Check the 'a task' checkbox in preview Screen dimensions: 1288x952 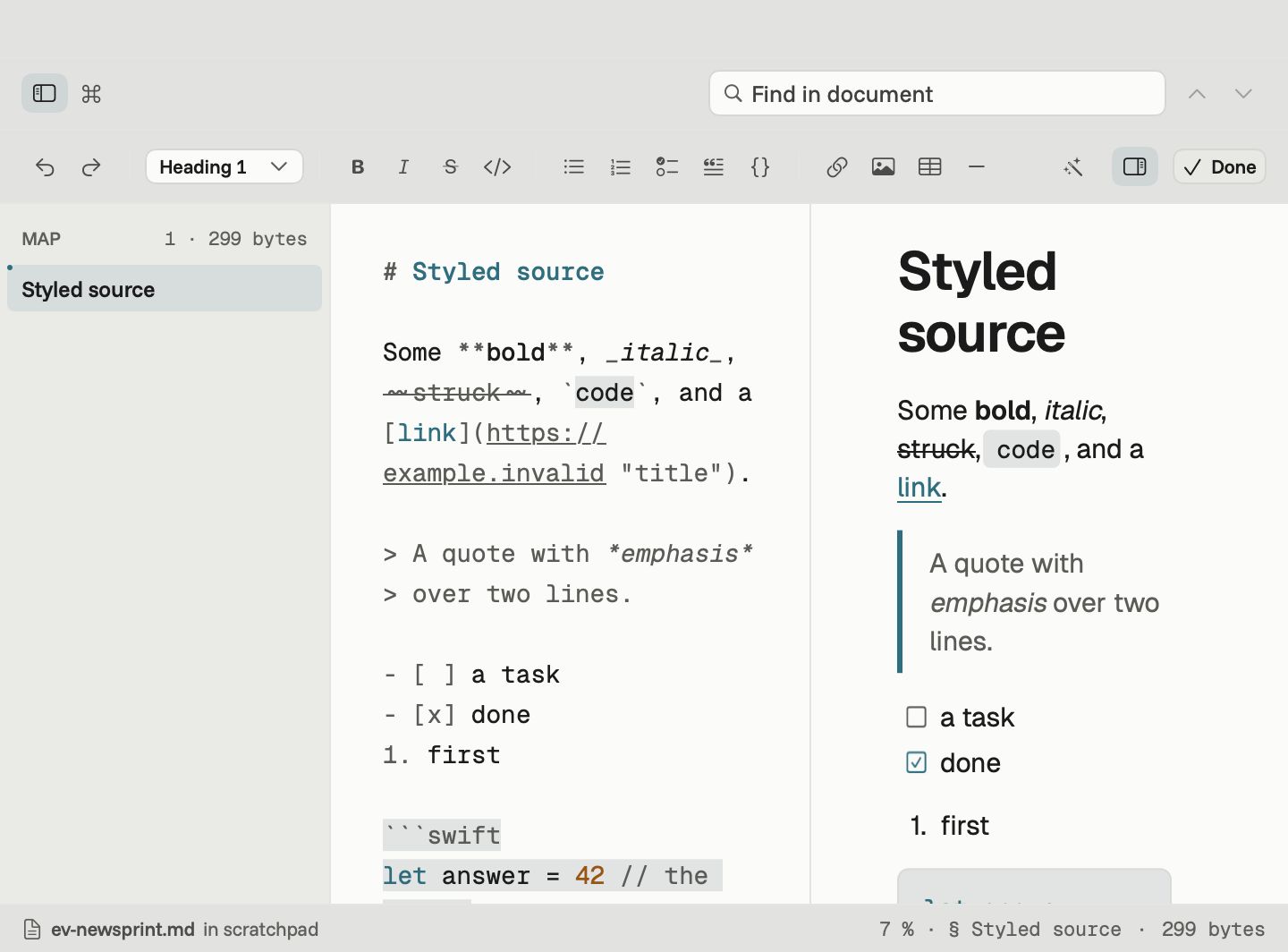[x=916, y=717]
